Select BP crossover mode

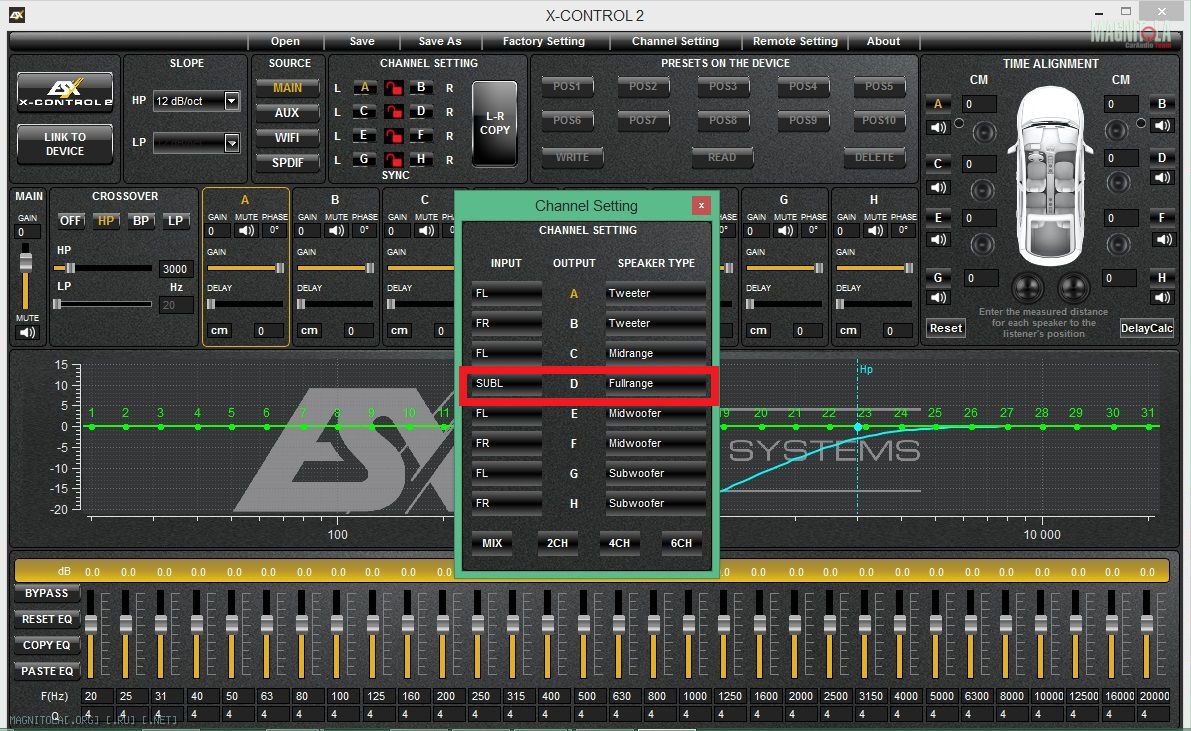[x=141, y=220]
